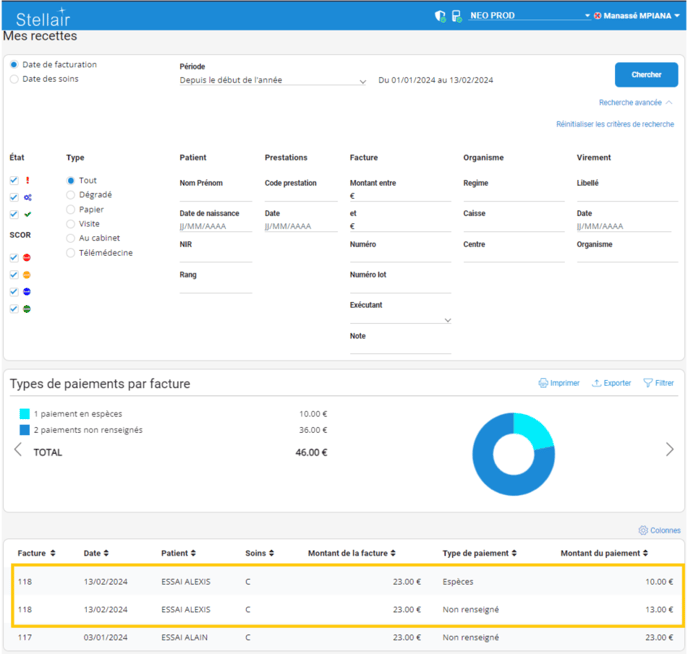Sort by Facture column sort arrows
688x654 pixels.
[x=53, y=553]
